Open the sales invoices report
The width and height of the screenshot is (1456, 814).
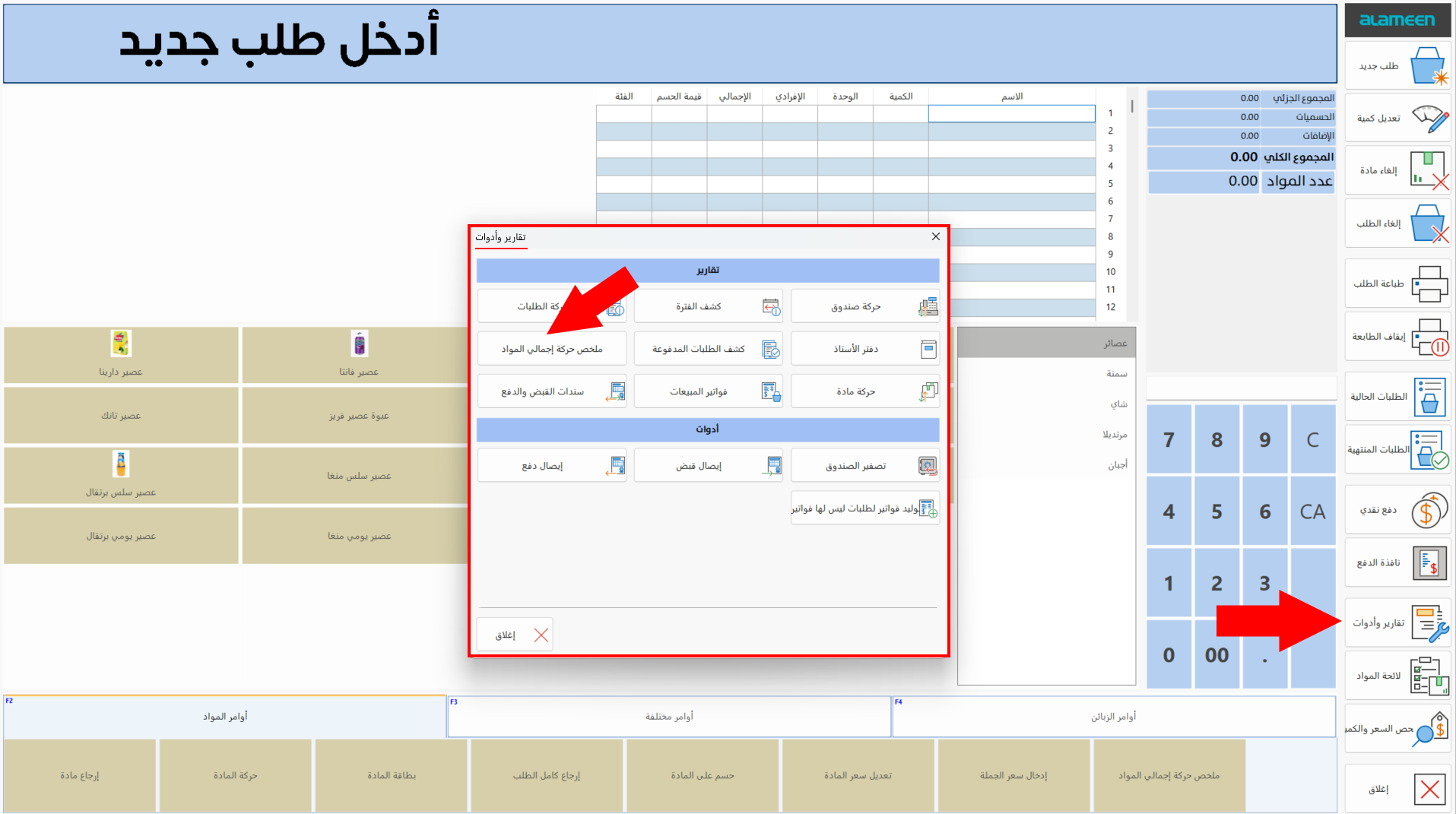click(x=709, y=391)
